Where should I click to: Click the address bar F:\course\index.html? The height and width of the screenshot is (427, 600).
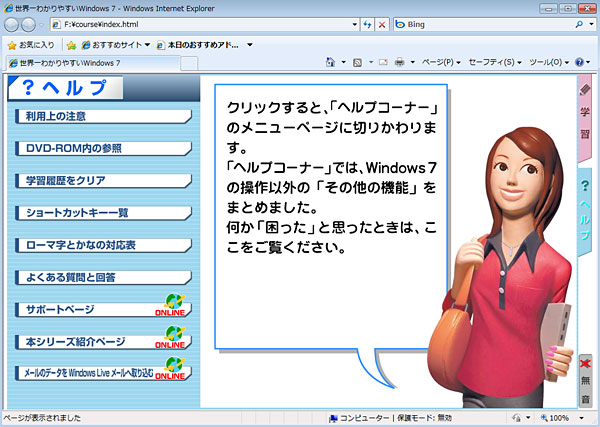[205, 24]
